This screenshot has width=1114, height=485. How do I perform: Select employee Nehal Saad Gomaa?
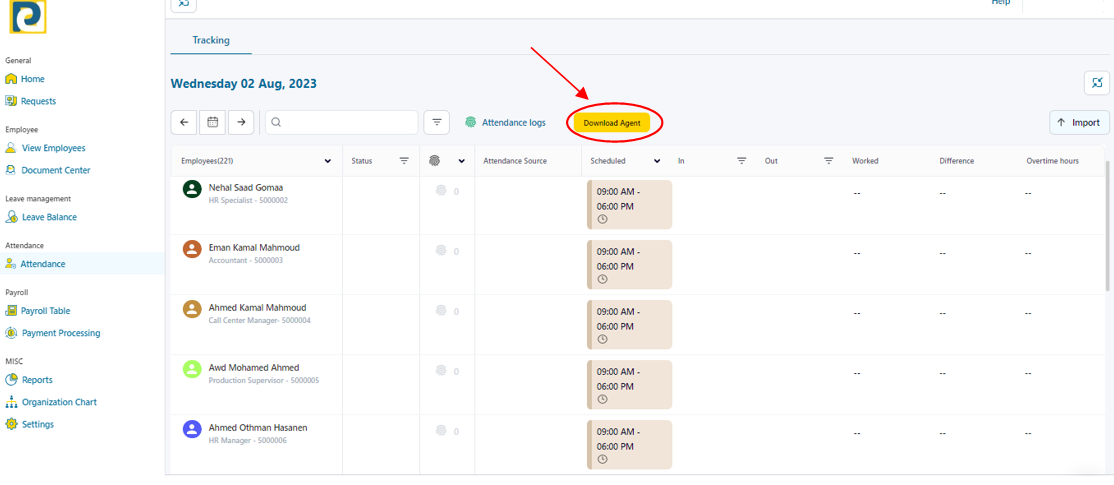246,187
